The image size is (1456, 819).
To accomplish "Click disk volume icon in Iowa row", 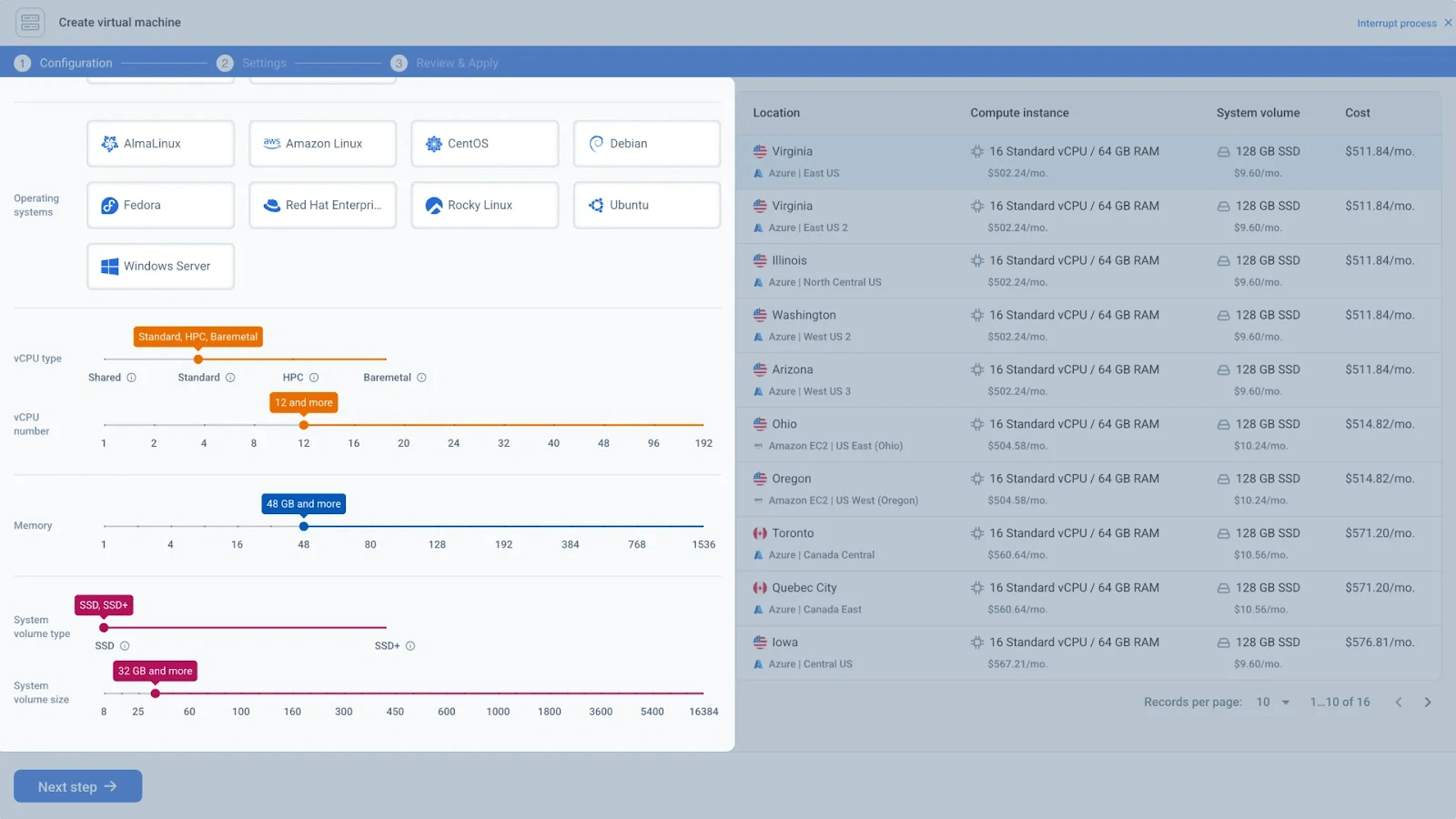I will coord(1224,642).
